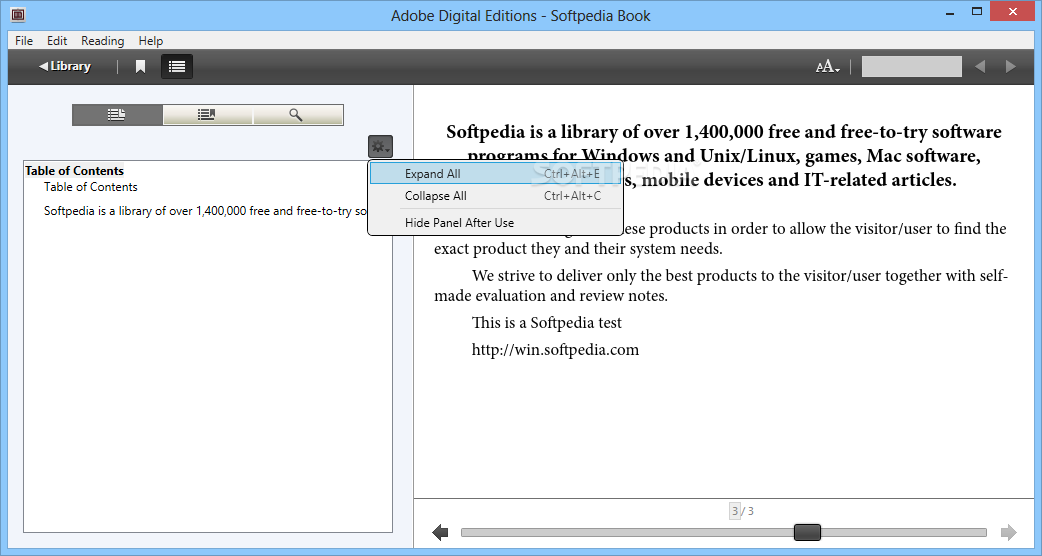Click the text This is a Softpedia test
1042x556 pixels.
(x=546, y=323)
